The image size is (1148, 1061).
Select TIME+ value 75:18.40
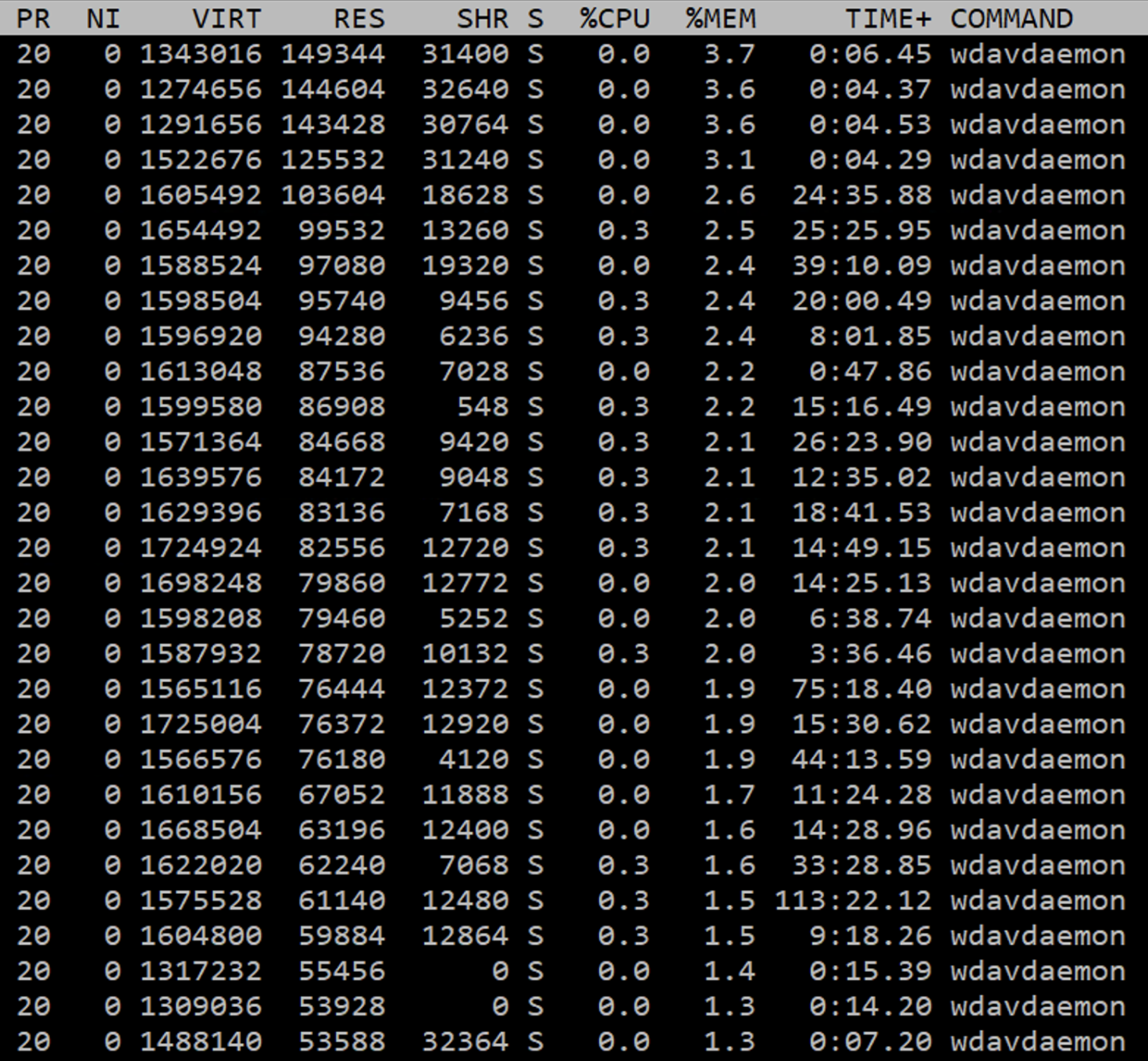pyautogui.click(x=861, y=689)
